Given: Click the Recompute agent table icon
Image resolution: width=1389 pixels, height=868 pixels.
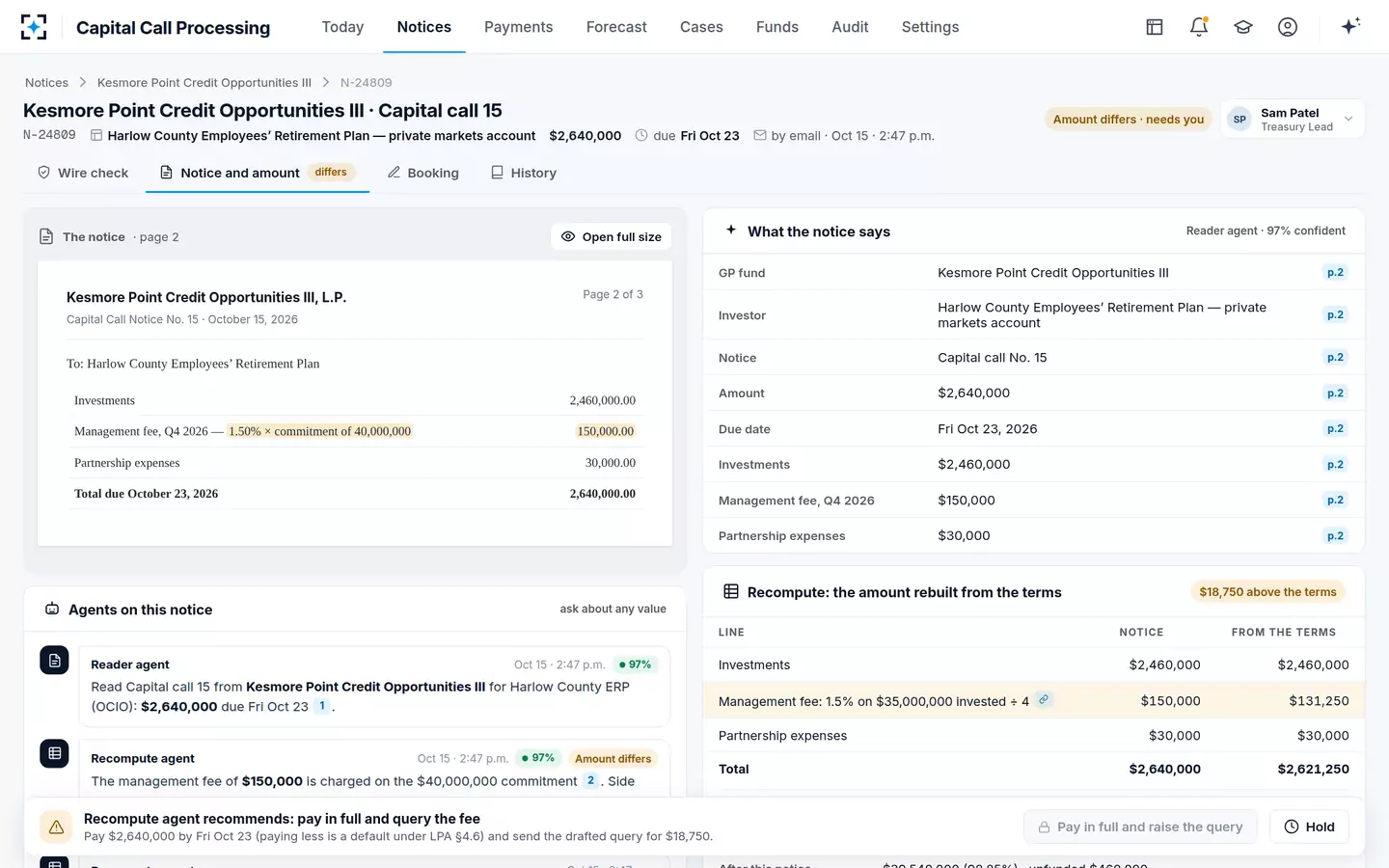Looking at the screenshot, I should tap(54, 753).
